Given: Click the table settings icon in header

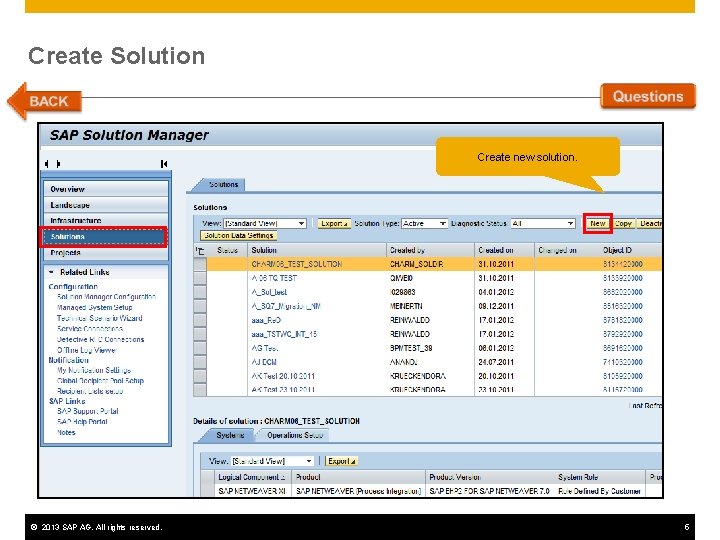Looking at the screenshot, I should tap(200, 250).
